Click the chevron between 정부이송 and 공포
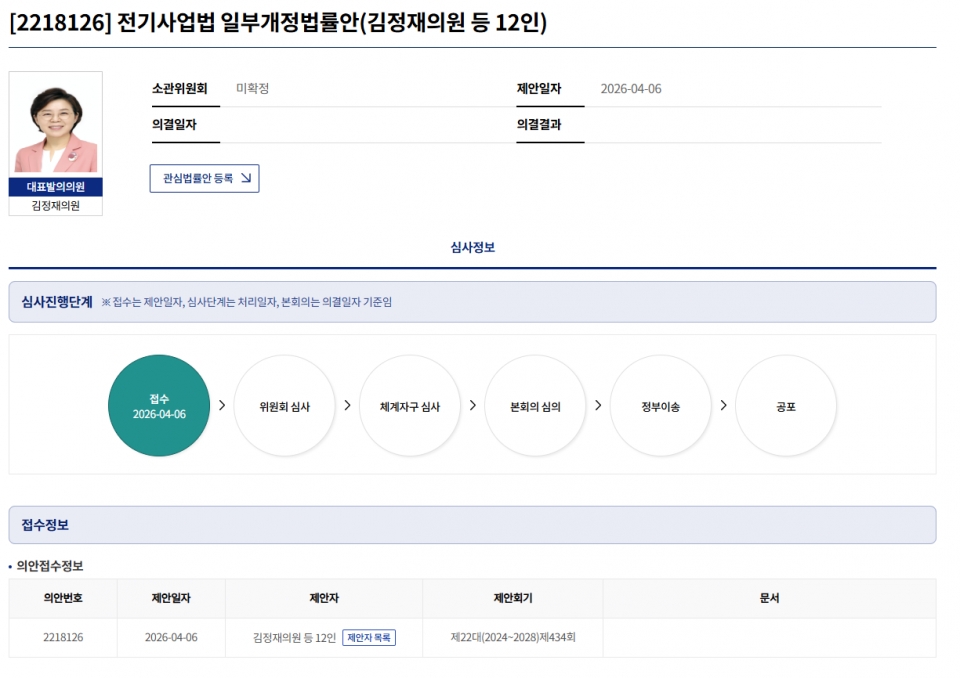The height and width of the screenshot is (678, 960). 723,406
